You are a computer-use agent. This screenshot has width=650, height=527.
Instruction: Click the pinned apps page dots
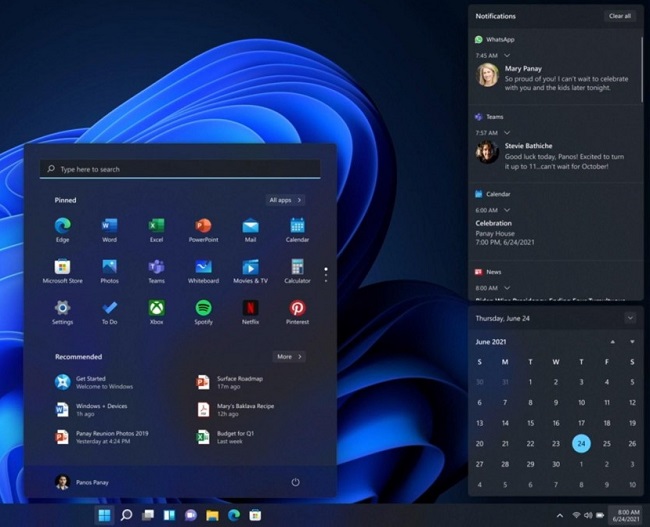[326, 275]
